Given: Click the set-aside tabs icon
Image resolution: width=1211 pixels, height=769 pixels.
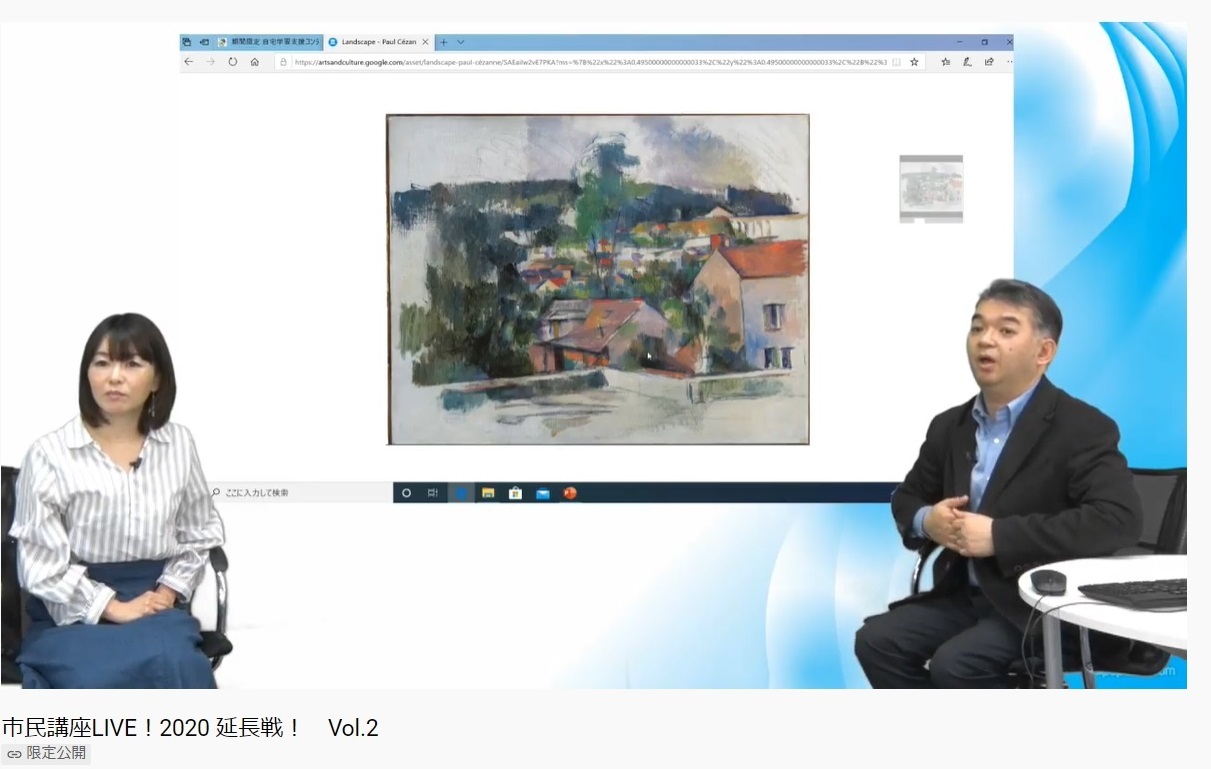Looking at the screenshot, I should [204, 42].
